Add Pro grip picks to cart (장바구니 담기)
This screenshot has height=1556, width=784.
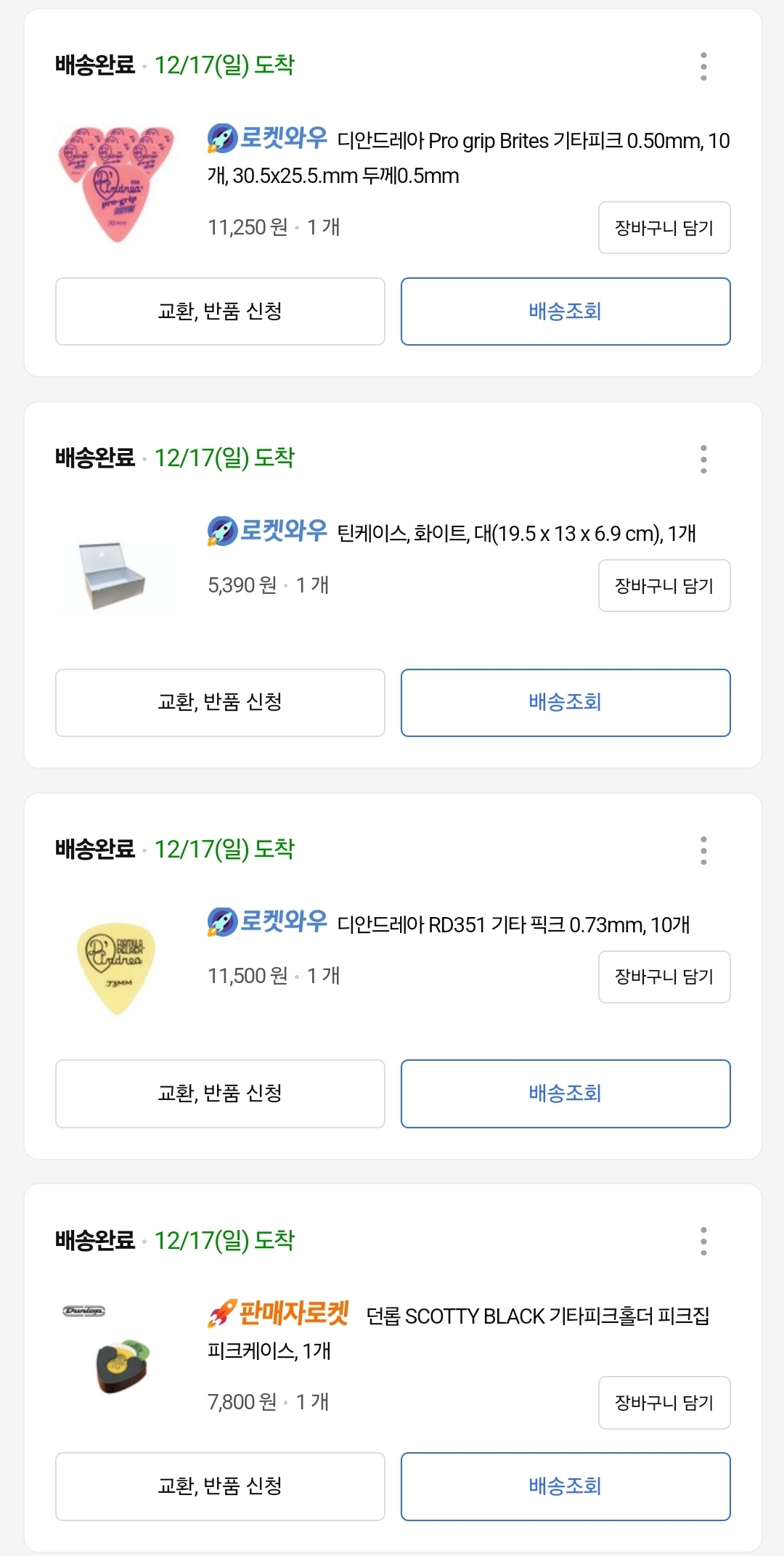tap(664, 228)
